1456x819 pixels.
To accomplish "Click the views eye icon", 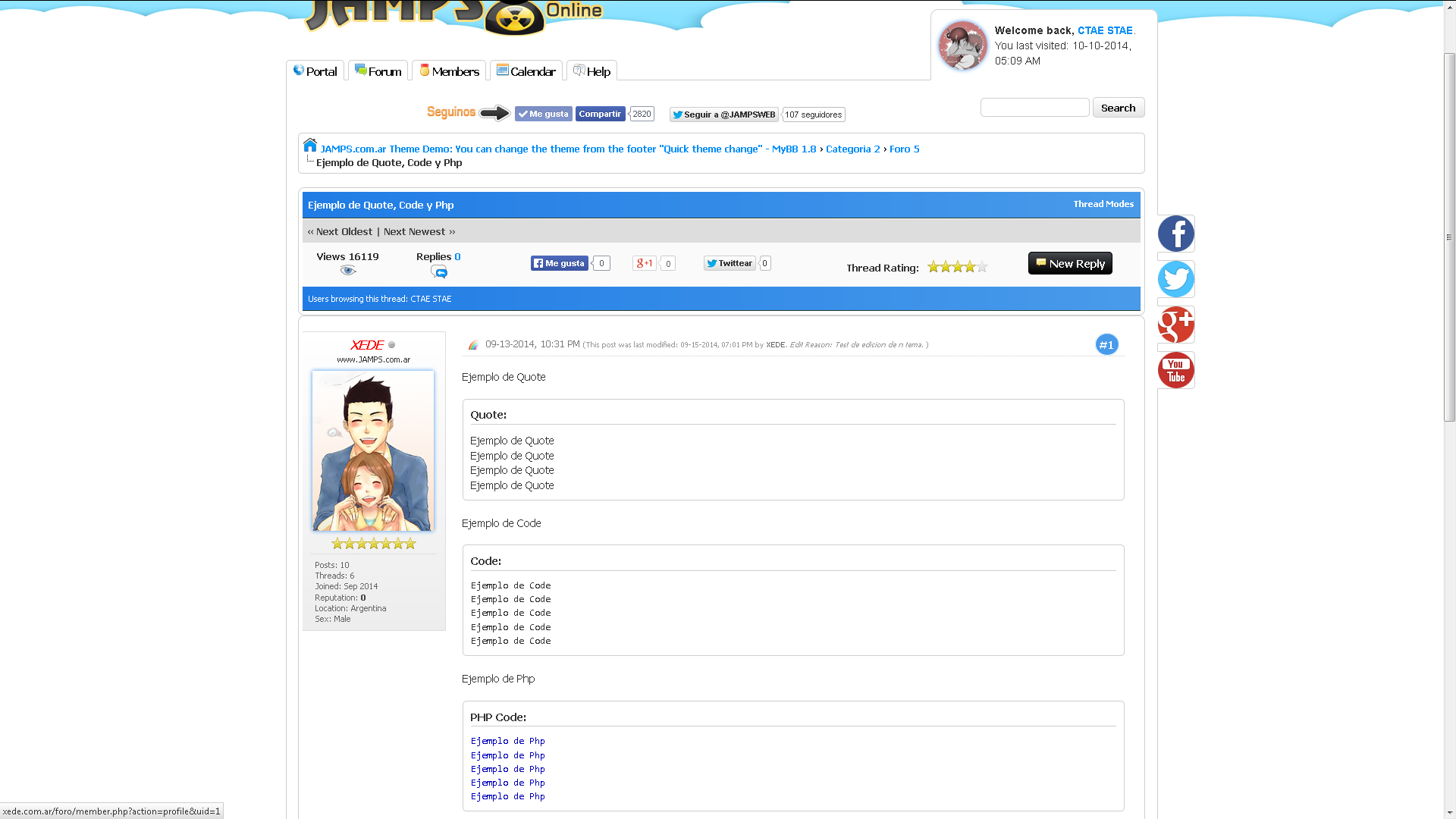I will [347, 271].
